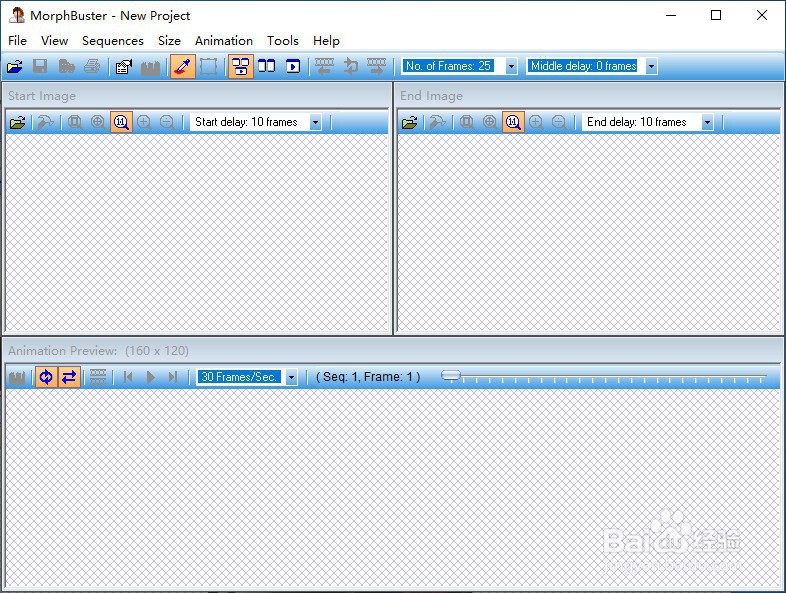This screenshot has width=786, height=593.
Task: Click the save project floppy disk icon
Action: 40,66
